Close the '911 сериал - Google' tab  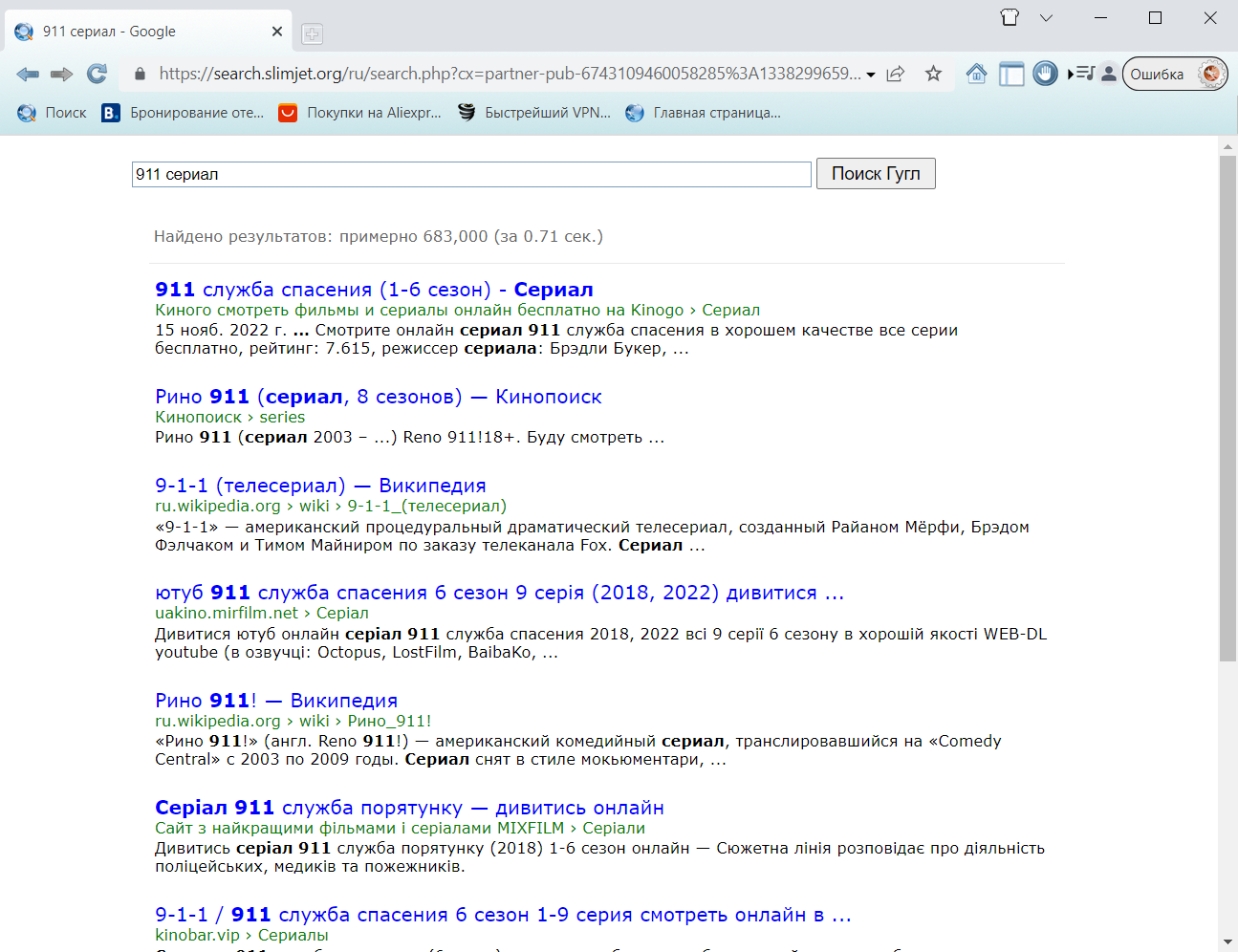tap(277, 32)
